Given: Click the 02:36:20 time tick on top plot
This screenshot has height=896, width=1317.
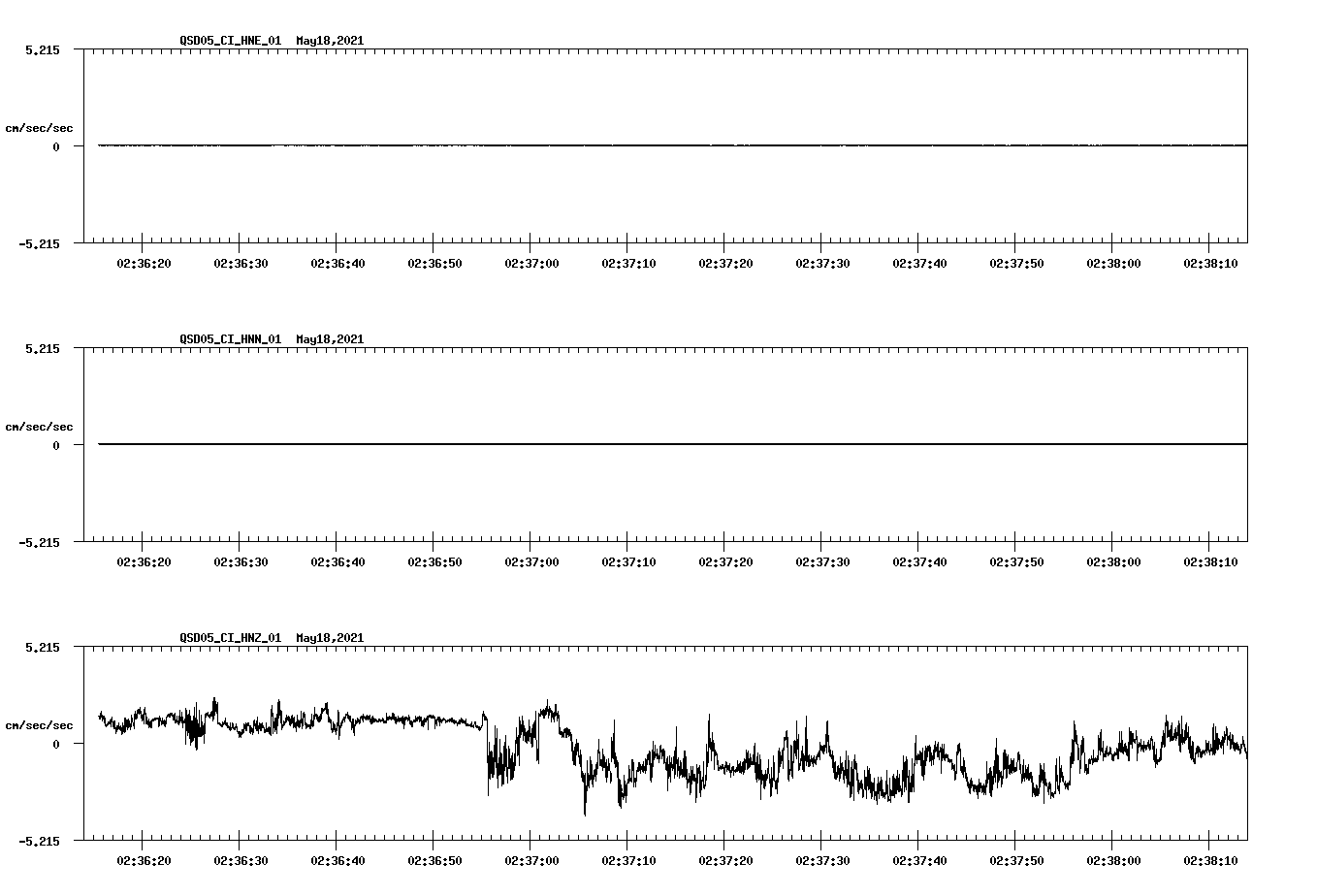Looking at the screenshot, I should [144, 261].
